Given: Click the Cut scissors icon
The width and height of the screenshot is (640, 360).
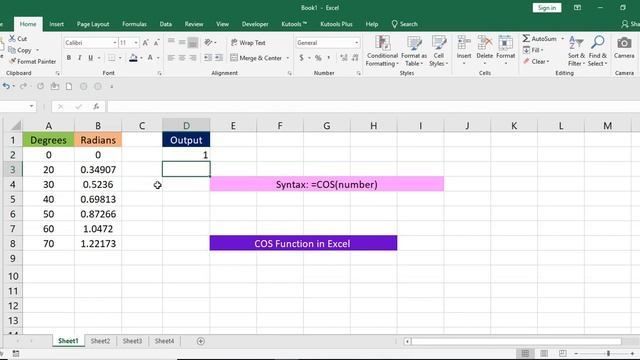Looking at the screenshot, I should point(12,38).
